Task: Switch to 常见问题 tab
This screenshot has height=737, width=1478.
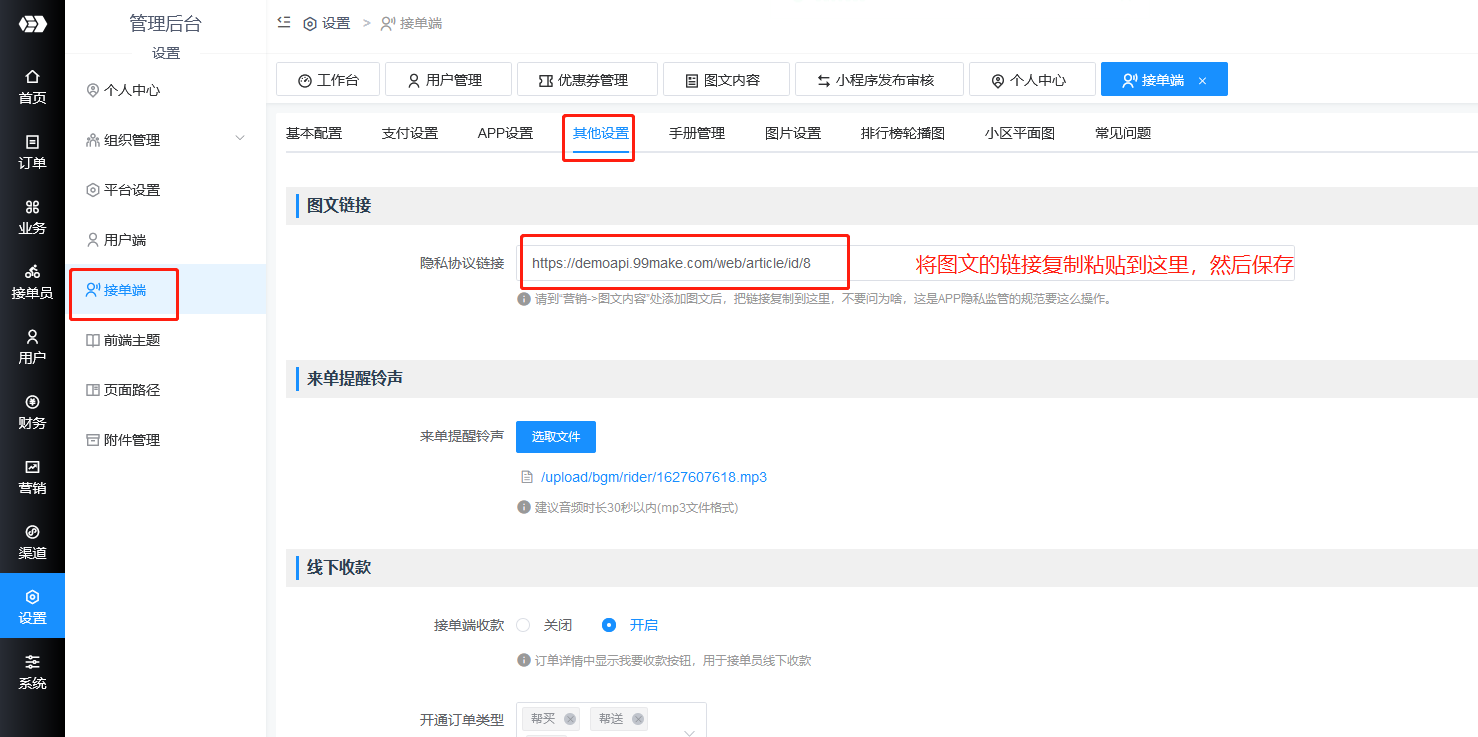Action: [1123, 133]
